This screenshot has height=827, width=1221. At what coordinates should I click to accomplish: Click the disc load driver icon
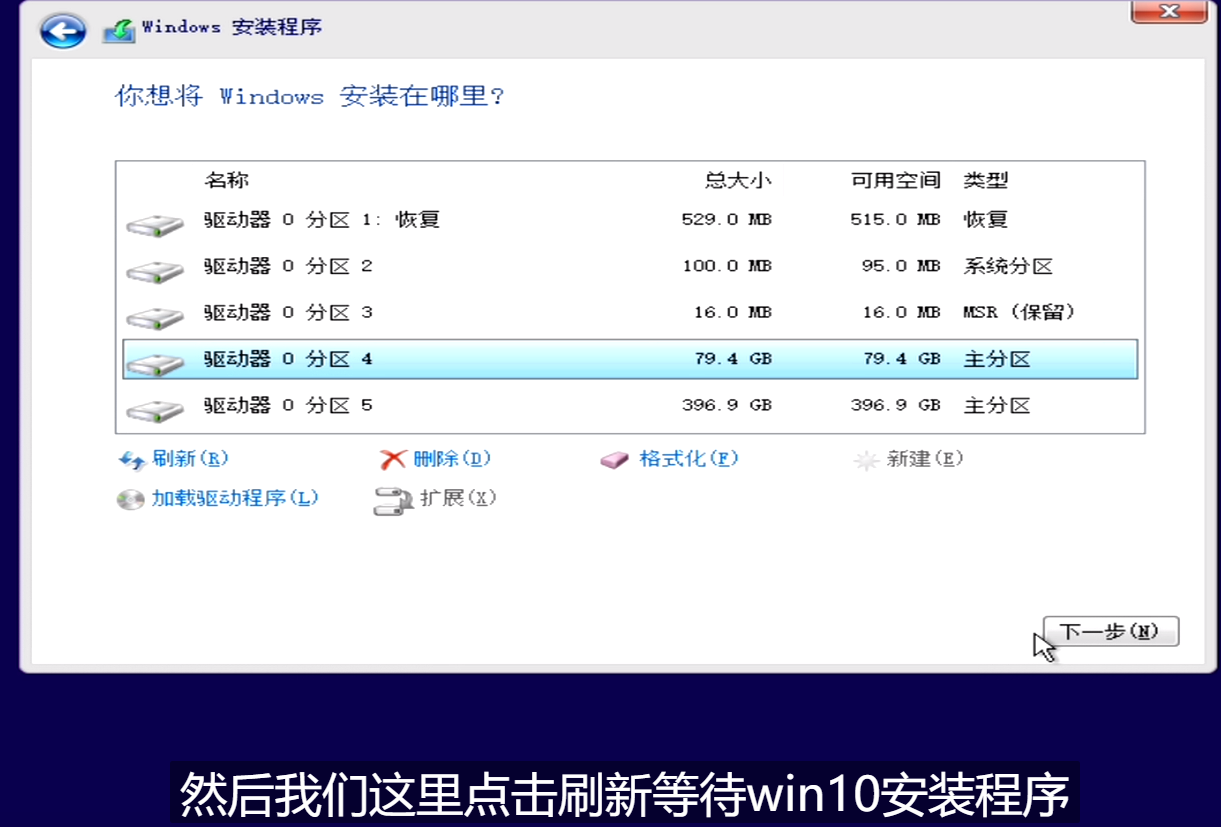click(x=130, y=499)
